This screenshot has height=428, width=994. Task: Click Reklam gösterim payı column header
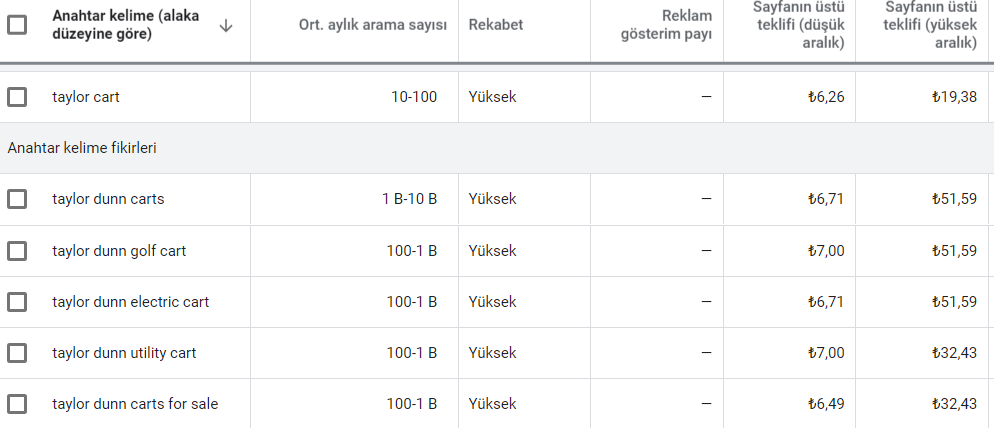point(666,25)
